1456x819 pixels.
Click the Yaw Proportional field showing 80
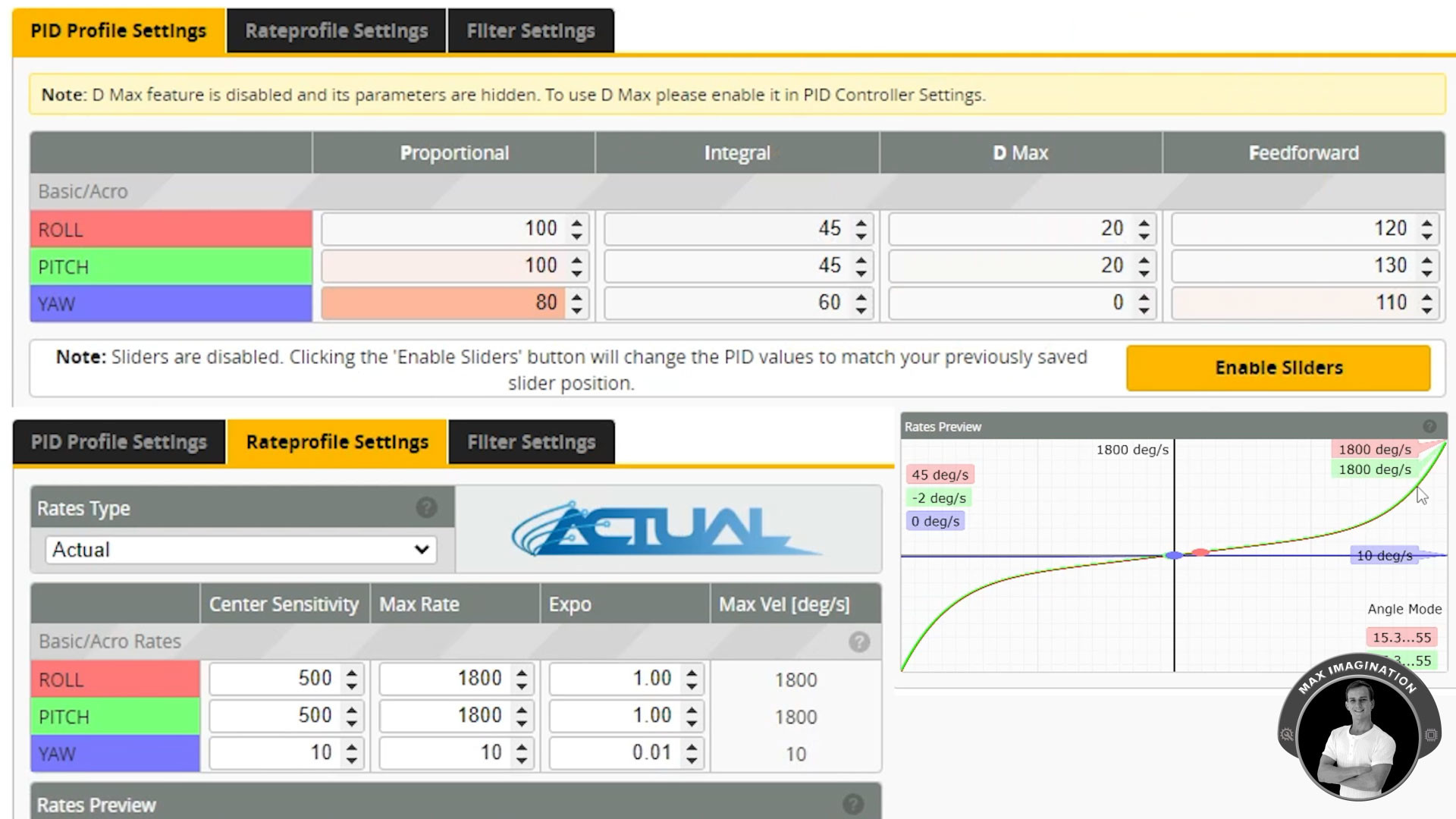tap(444, 303)
